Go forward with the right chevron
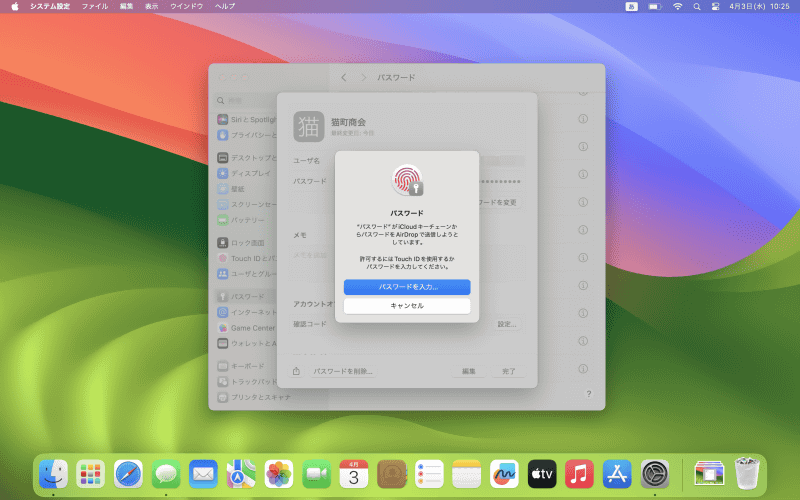The image size is (800, 500). [363, 78]
